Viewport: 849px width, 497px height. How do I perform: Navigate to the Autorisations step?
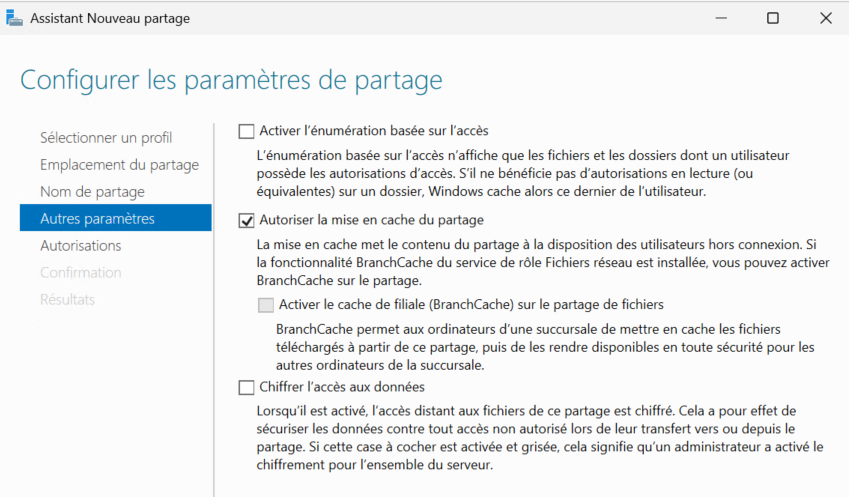click(x=80, y=245)
